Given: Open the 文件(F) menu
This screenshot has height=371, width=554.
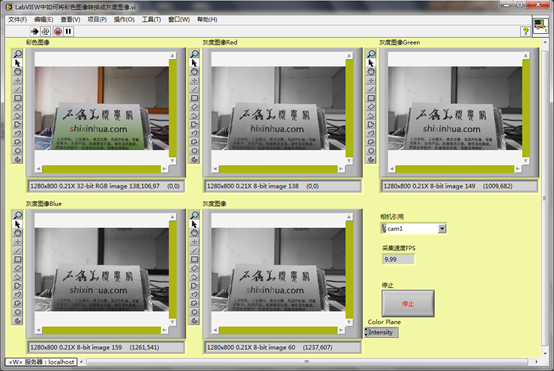Looking at the screenshot, I should coord(17,19).
